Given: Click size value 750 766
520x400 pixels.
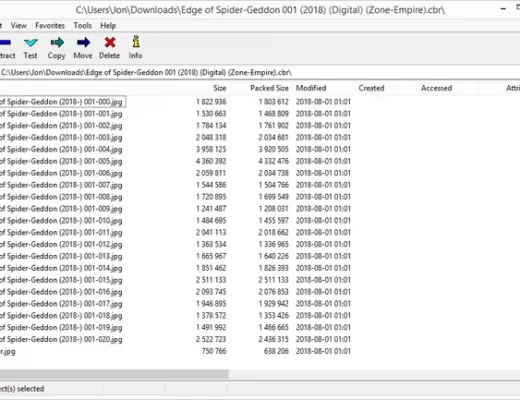Looking at the screenshot, I should (214, 351).
